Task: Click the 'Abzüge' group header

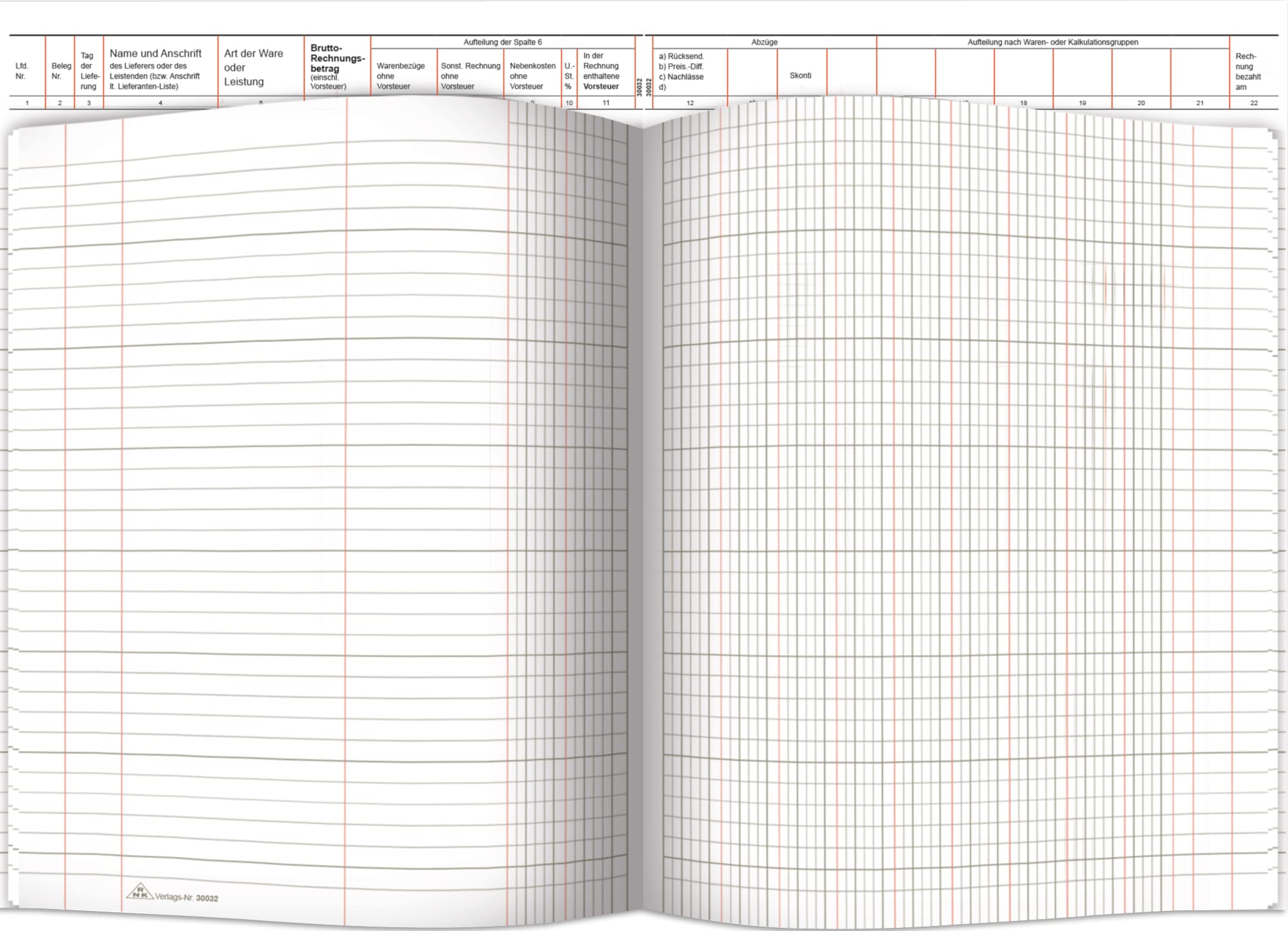Action: tap(764, 42)
